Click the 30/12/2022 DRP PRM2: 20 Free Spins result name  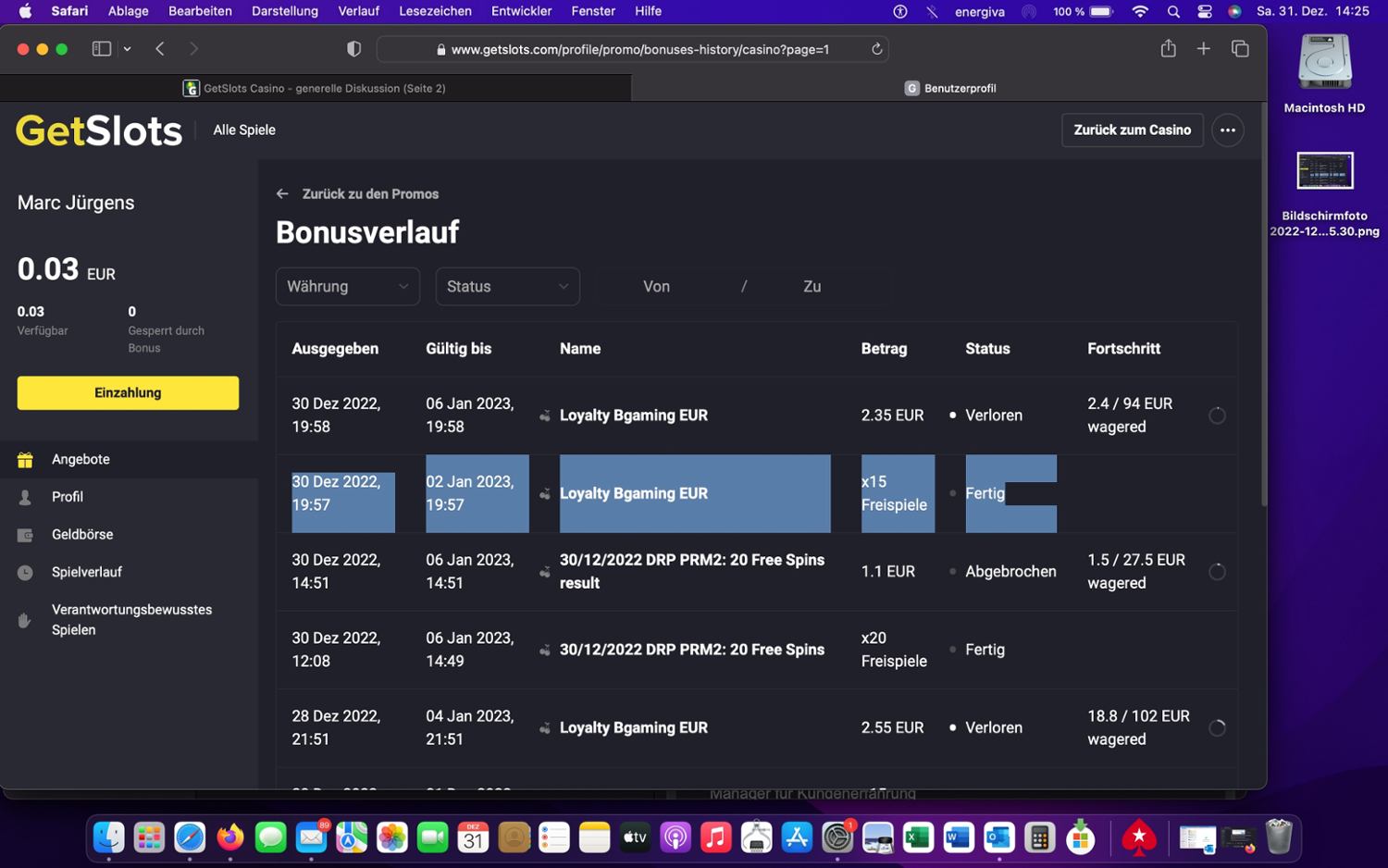coord(692,572)
